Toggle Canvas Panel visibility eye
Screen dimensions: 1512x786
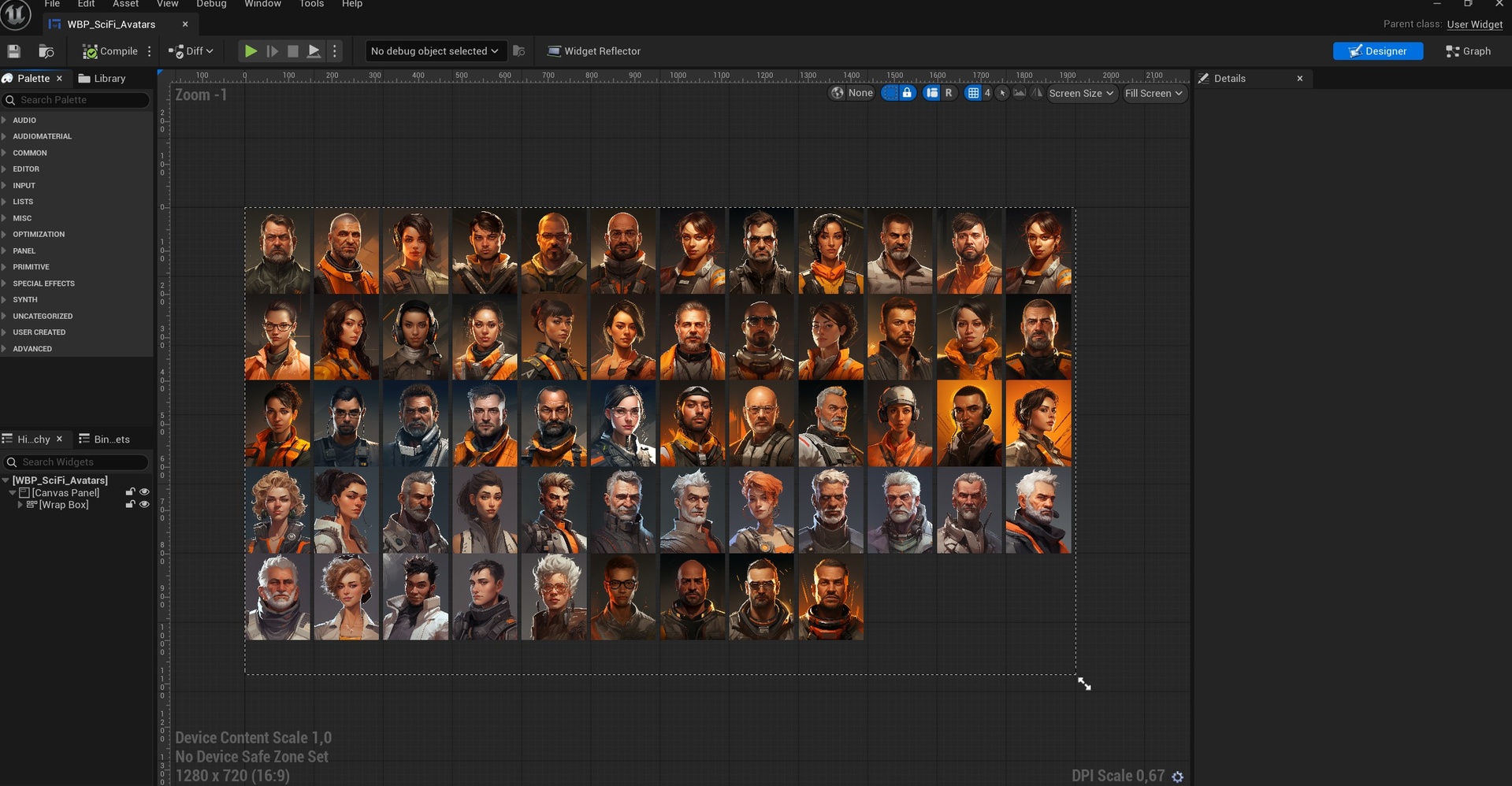(144, 492)
